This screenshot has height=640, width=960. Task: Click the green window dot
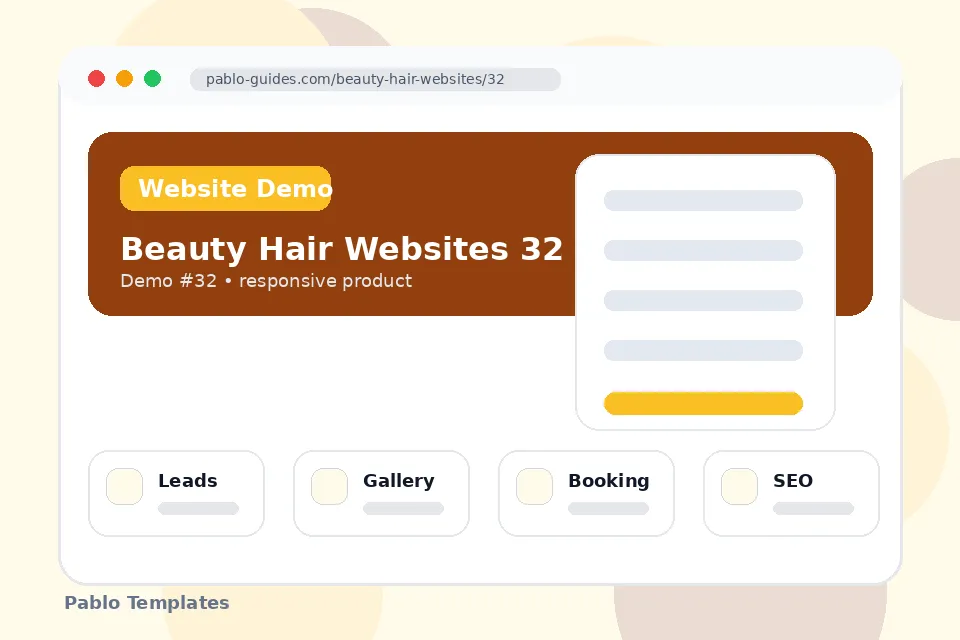pos(152,79)
